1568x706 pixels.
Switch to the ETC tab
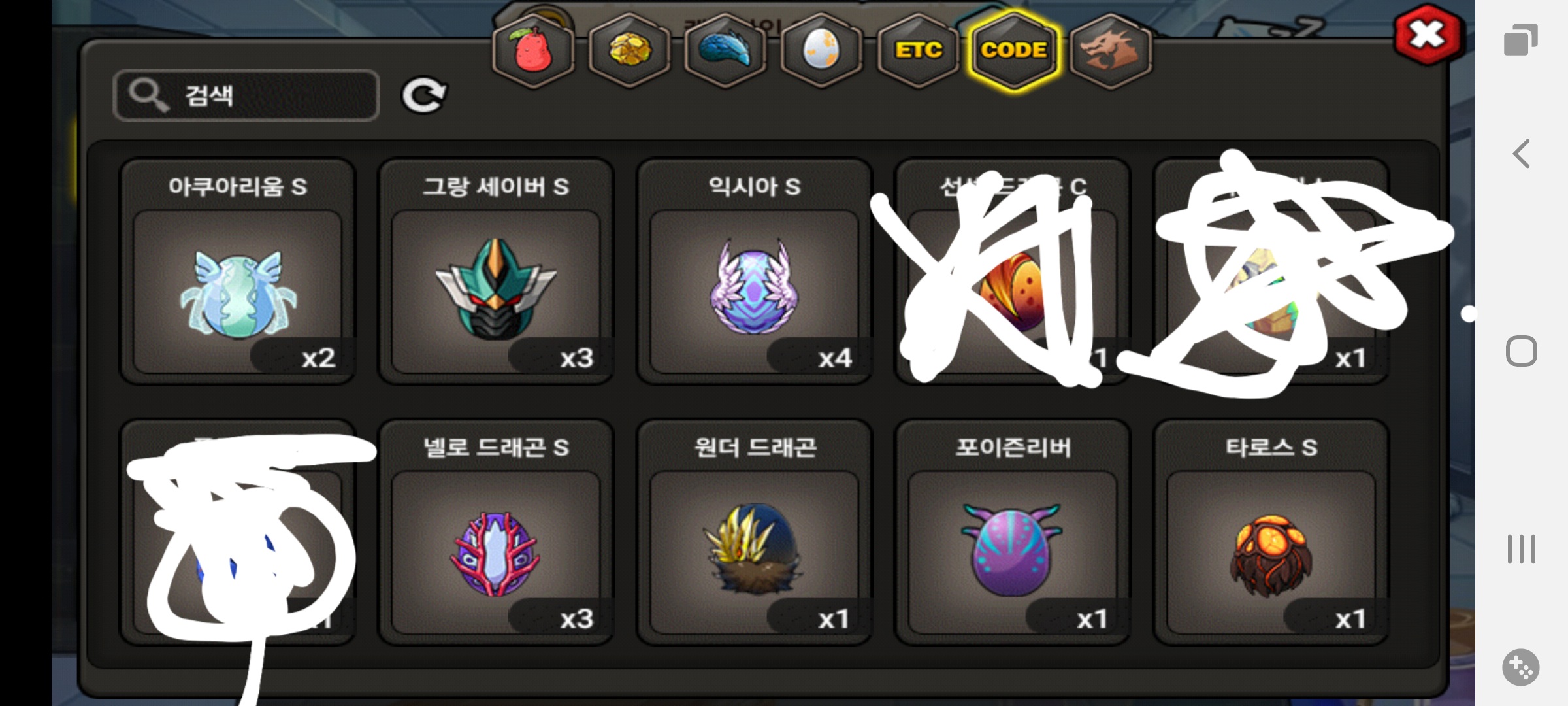(918, 50)
